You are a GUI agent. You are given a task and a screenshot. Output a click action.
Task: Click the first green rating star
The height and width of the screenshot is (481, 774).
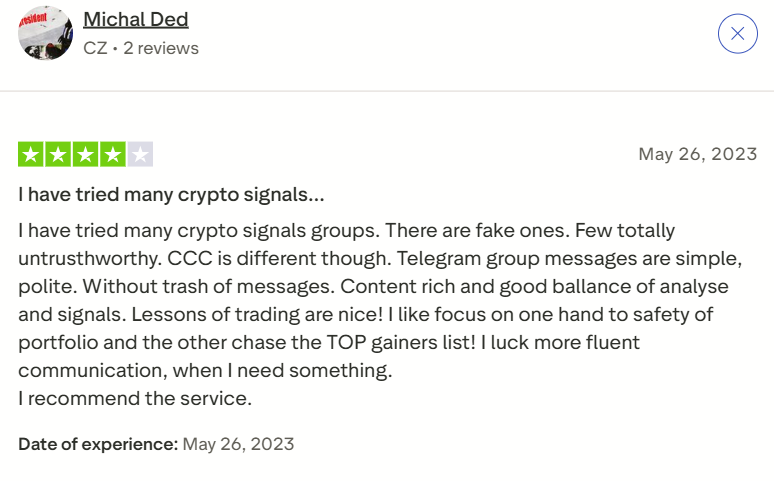click(31, 155)
